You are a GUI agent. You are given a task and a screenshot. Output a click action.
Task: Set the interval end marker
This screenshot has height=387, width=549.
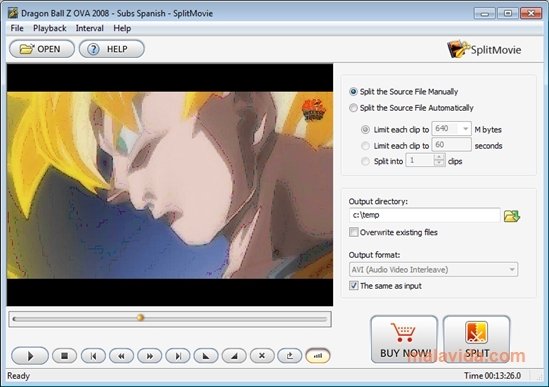234,356
